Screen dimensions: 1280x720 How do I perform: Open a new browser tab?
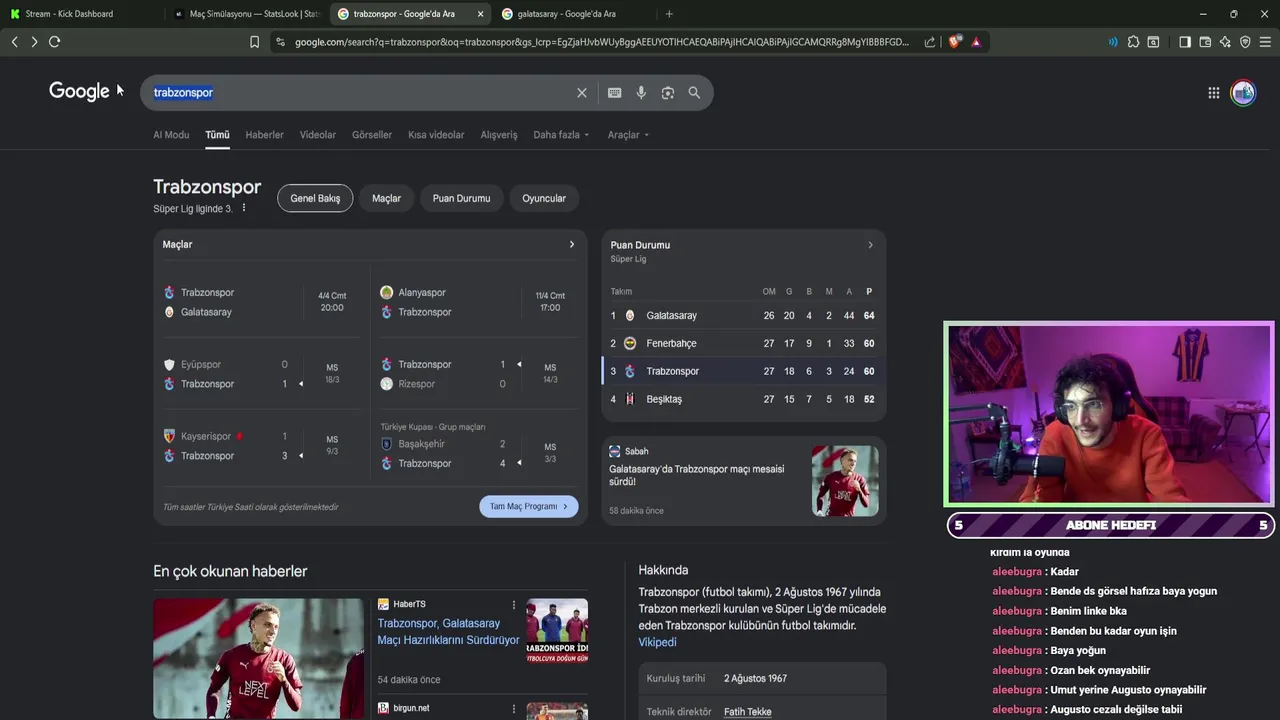coord(669,14)
